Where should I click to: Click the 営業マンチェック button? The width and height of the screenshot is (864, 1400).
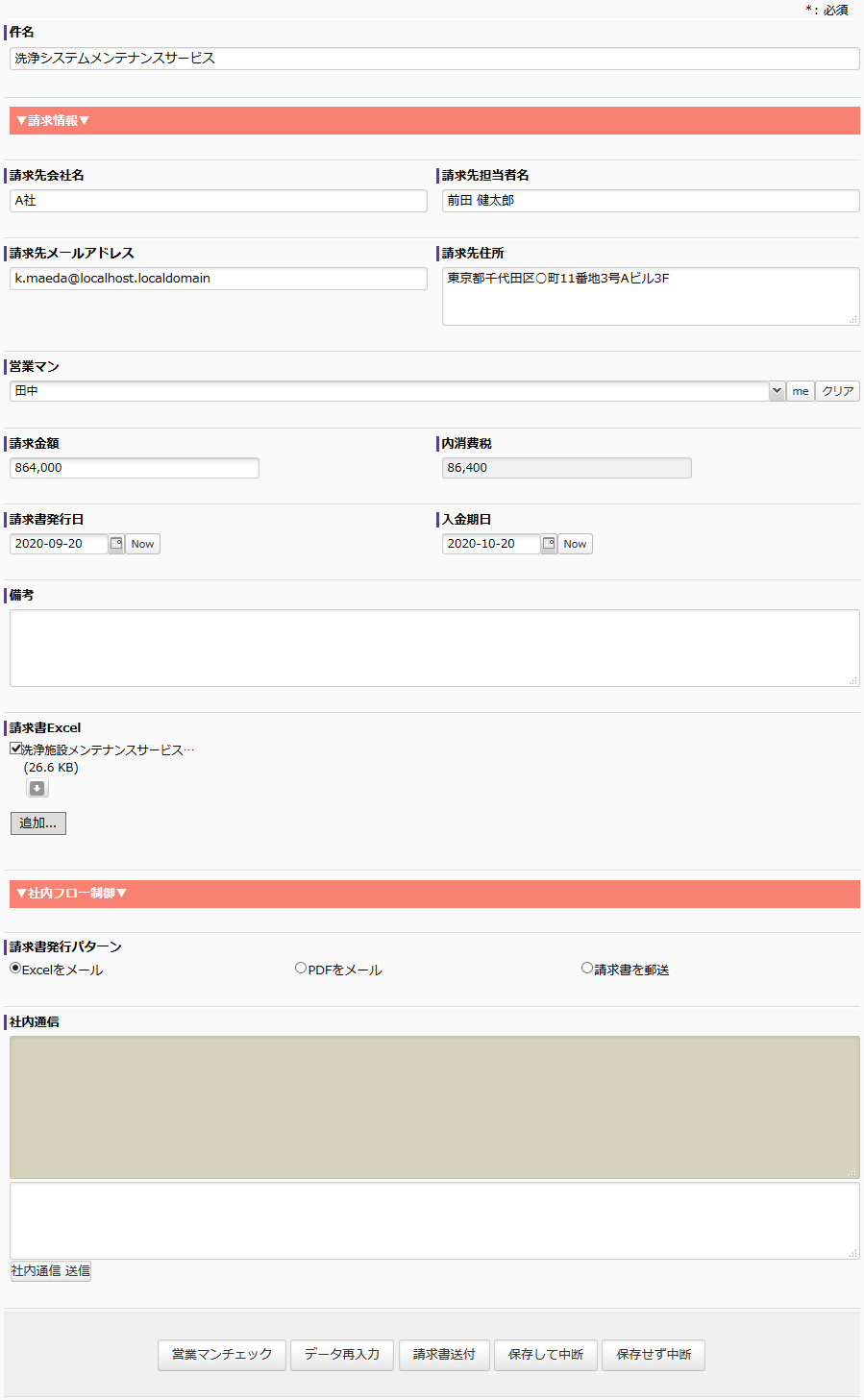(222, 1355)
